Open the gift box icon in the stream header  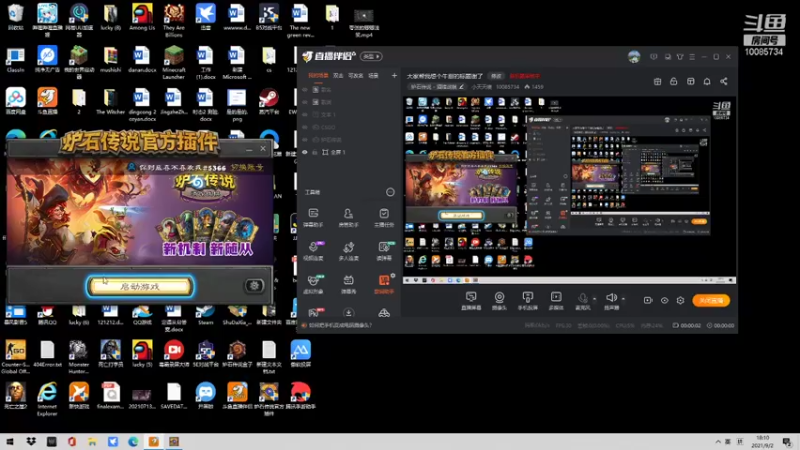click(x=657, y=82)
